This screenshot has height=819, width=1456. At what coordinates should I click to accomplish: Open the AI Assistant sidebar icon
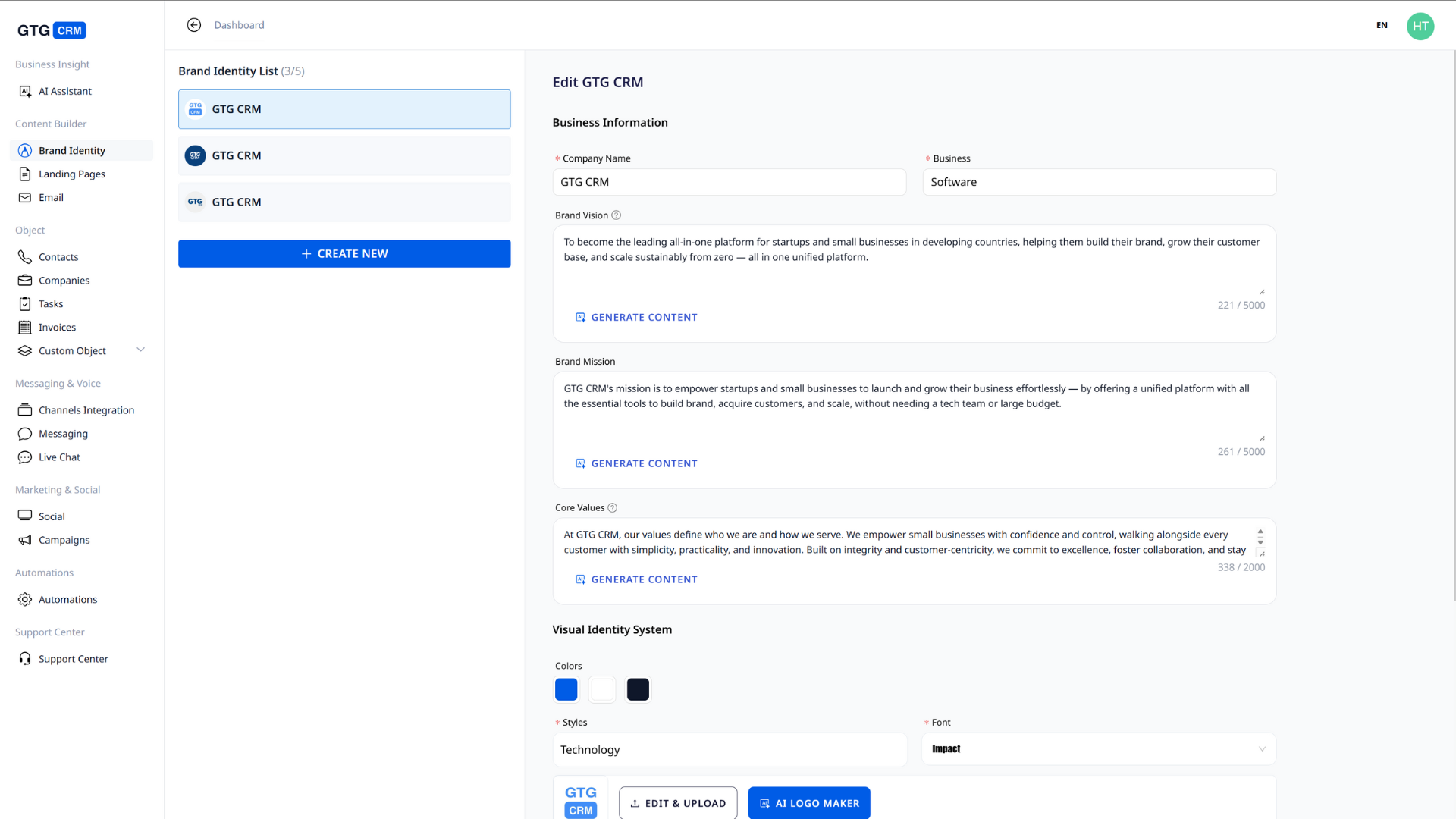point(25,92)
